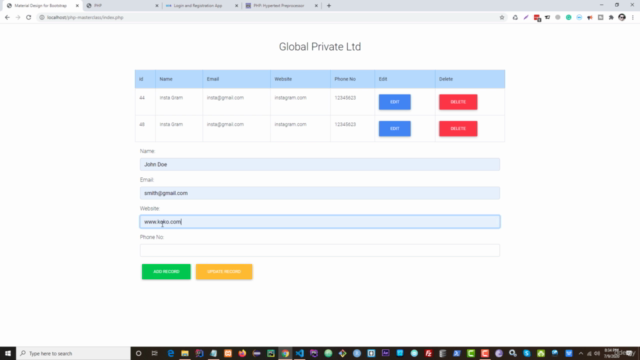
Task: Click the empty Phone No input field
Action: point(320,250)
